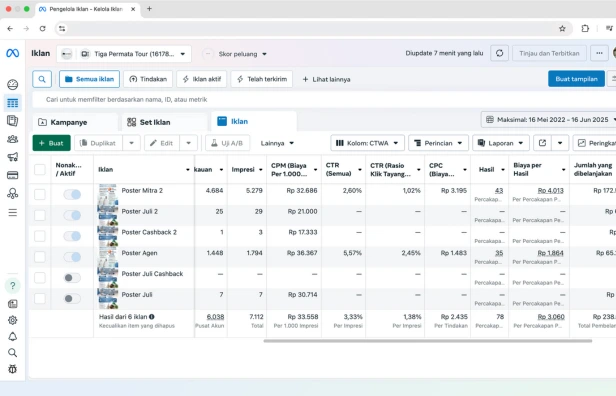This screenshot has height=396, width=616.
Task: Toggle off the Poster Cashback 2 ad
Action: point(73,236)
